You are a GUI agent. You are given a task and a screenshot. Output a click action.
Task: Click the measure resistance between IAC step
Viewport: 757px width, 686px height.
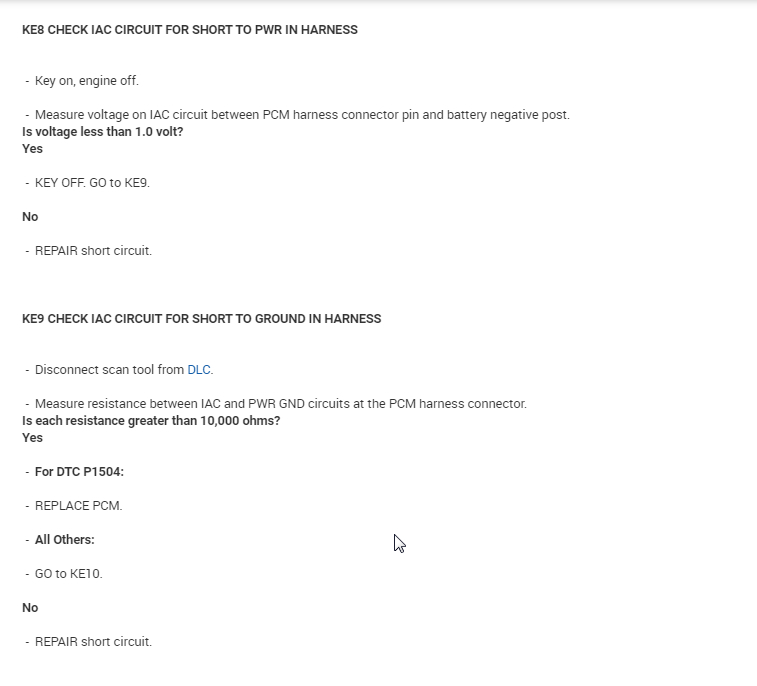pos(280,404)
